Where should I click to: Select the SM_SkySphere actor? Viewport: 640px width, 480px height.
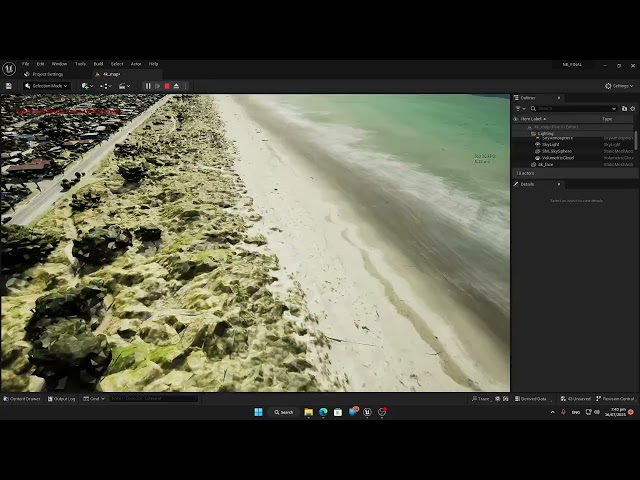click(573, 151)
